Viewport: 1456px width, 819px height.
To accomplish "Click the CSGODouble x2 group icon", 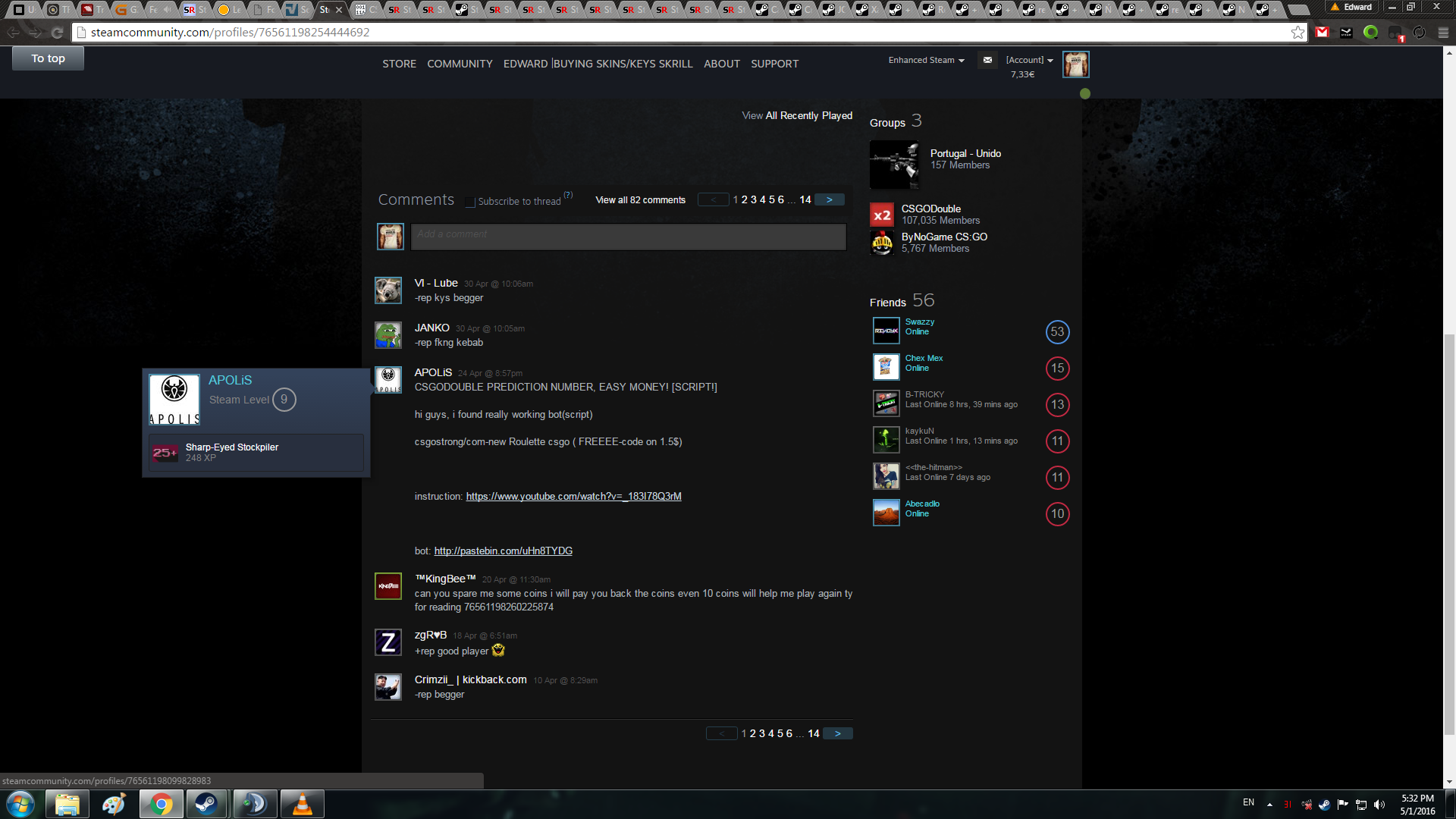I will (882, 215).
